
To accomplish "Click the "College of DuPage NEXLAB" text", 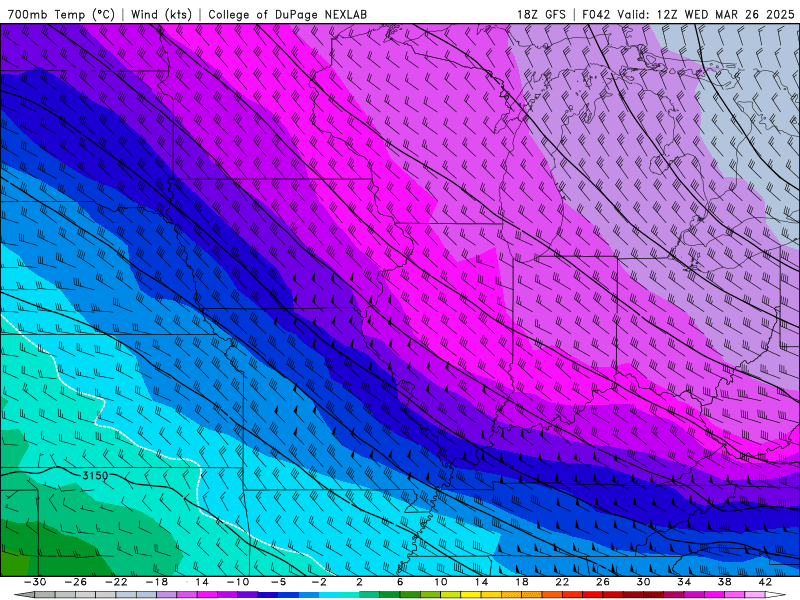I will point(287,15).
